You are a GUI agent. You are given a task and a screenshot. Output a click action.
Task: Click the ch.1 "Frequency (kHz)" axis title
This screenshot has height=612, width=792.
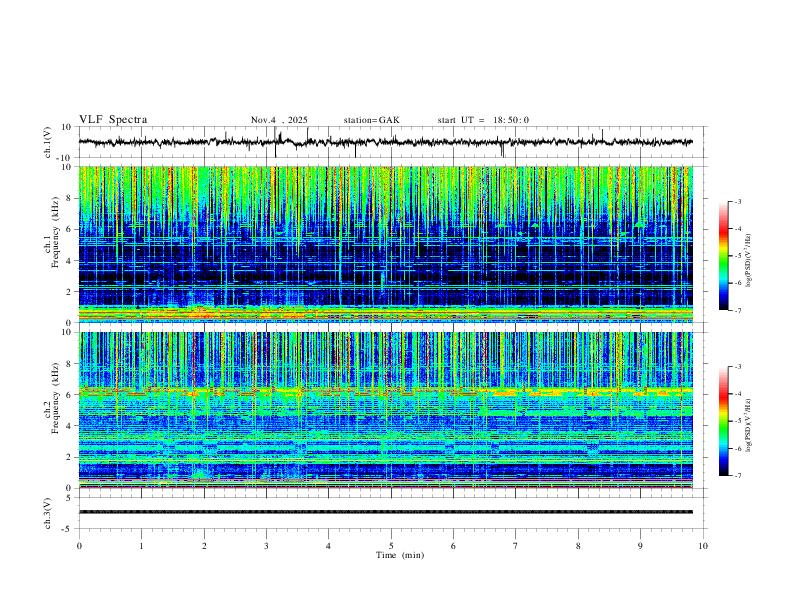tap(55, 232)
